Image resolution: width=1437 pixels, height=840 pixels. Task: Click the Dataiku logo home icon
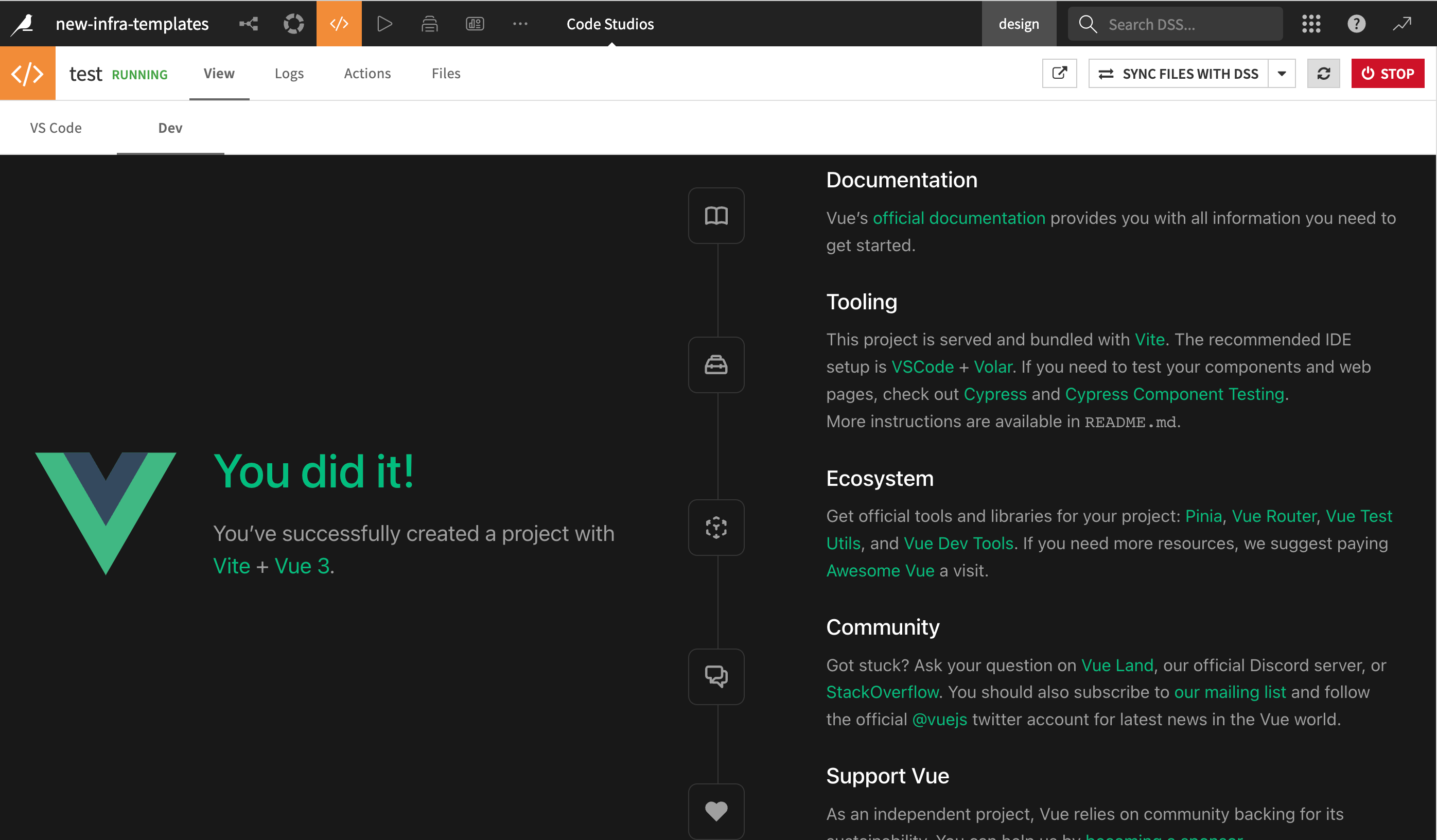(21, 22)
